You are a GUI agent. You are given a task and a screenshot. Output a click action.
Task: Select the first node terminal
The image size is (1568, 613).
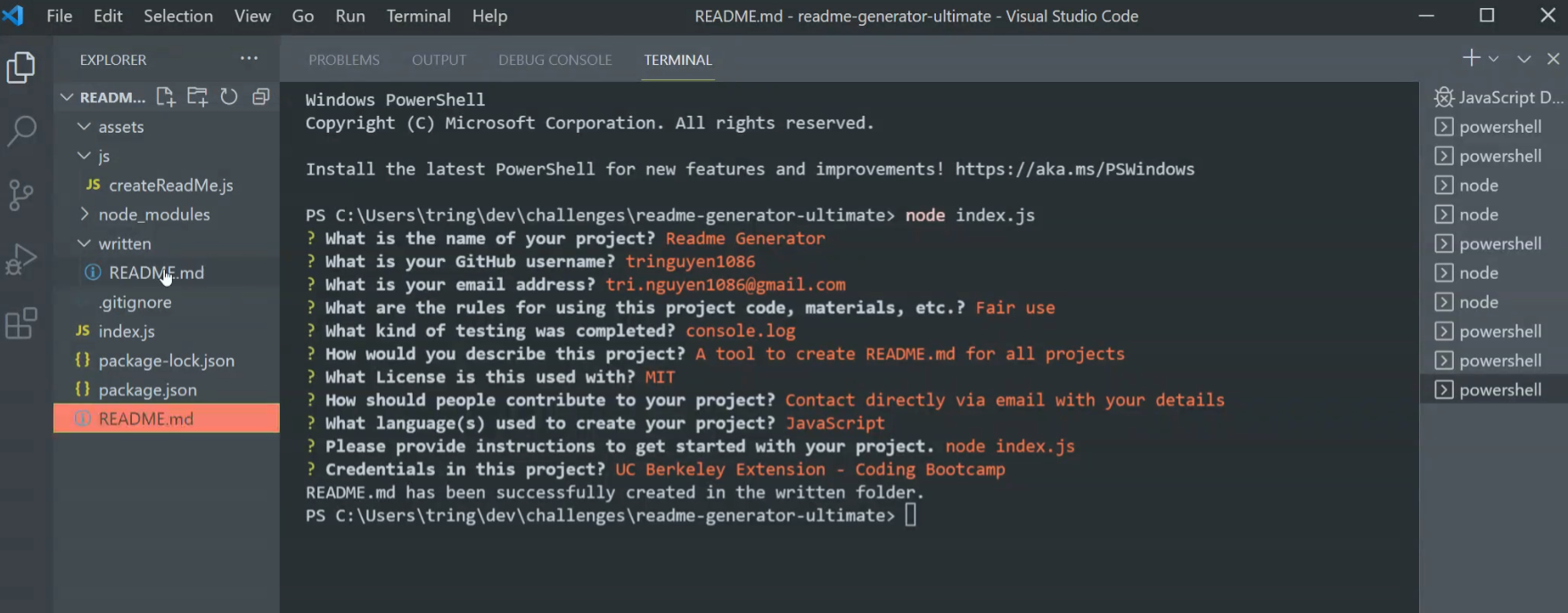(1494, 185)
